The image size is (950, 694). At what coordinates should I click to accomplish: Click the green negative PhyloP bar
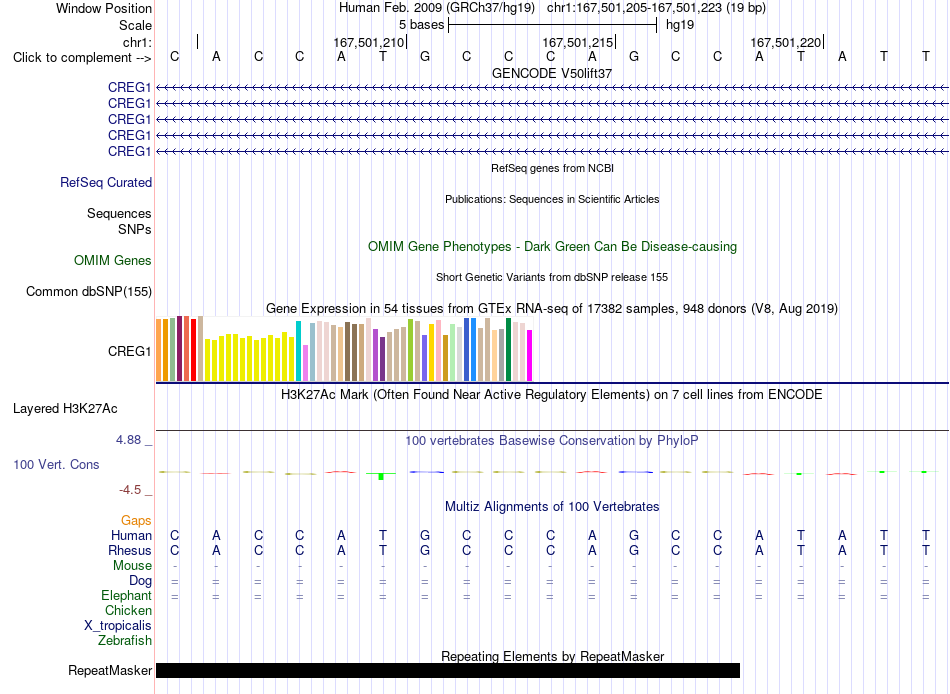pyautogui.click(x=381, y=476)
